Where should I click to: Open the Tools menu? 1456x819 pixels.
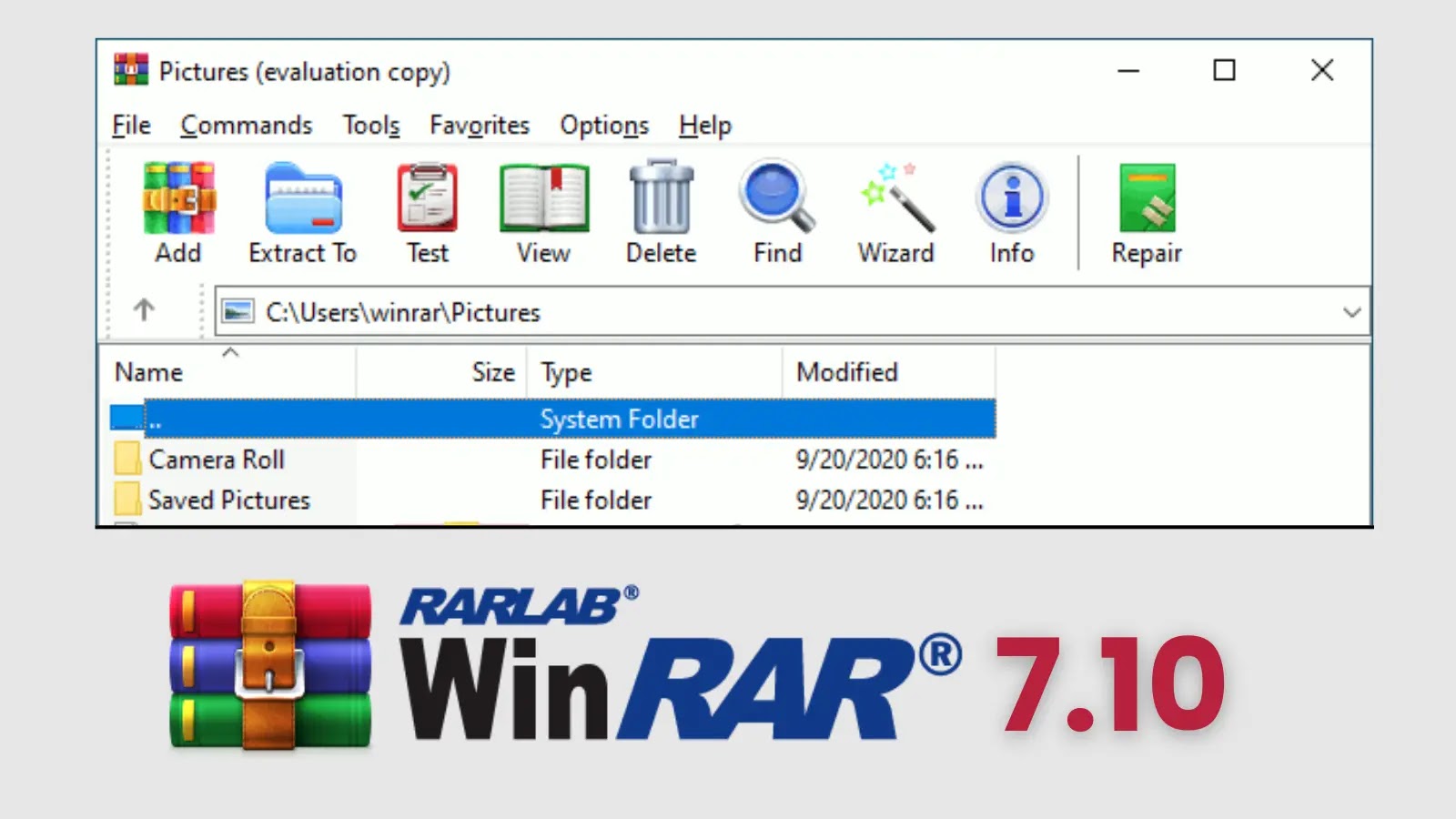coord(370,126)
